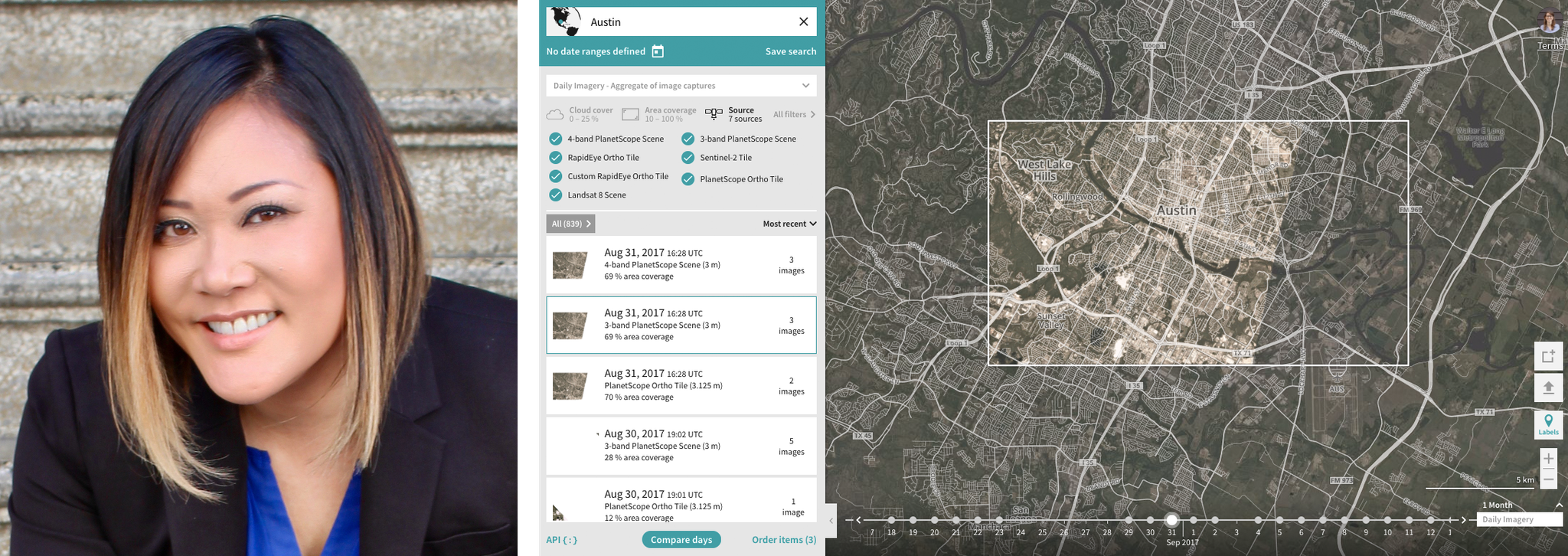The image size is (1568, 556).
Task: Move the timeline back with the left arrow
Action: pyautogui.click(x=858, y=520)
